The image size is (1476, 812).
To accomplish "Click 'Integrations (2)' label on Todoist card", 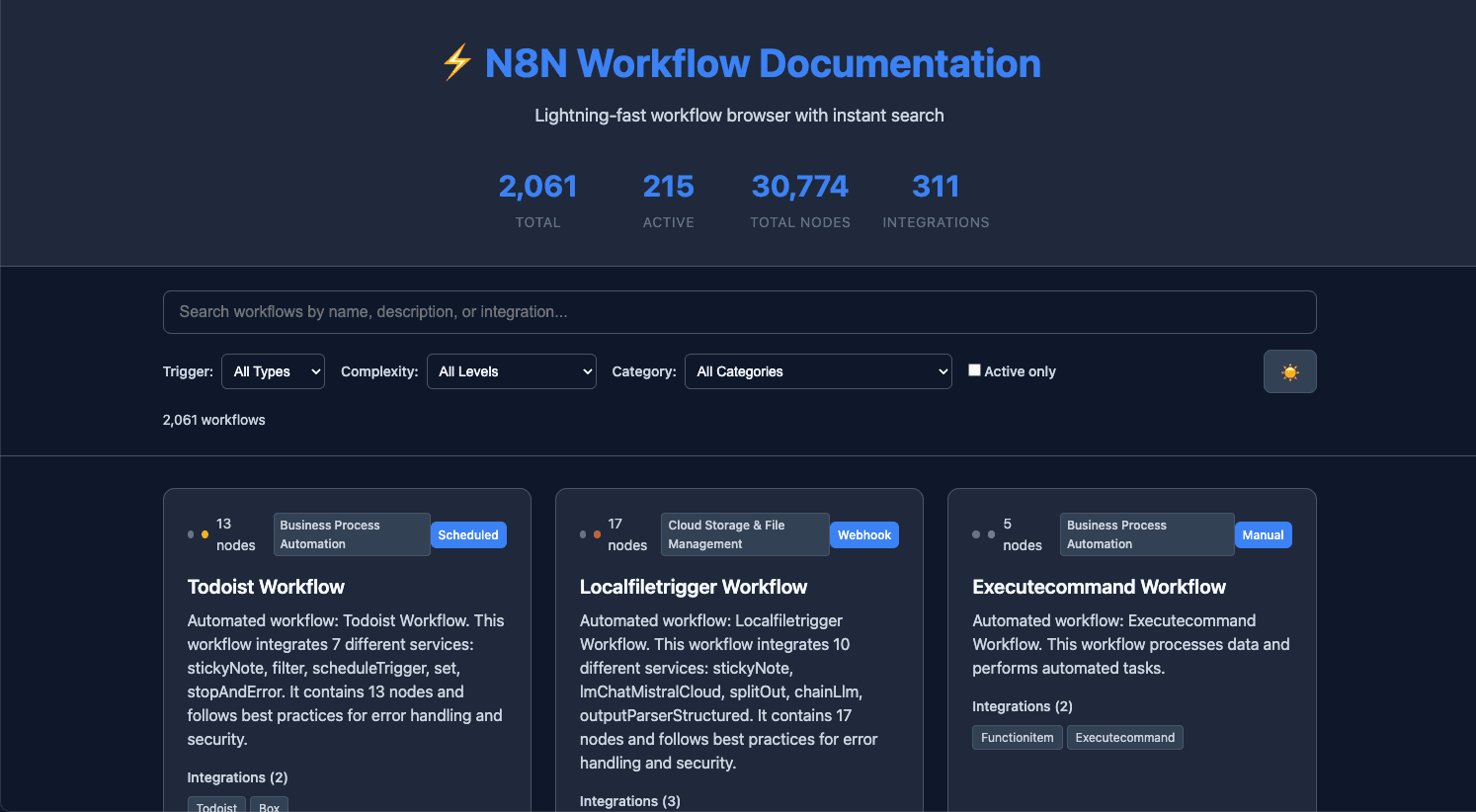I will coord(238,777).
